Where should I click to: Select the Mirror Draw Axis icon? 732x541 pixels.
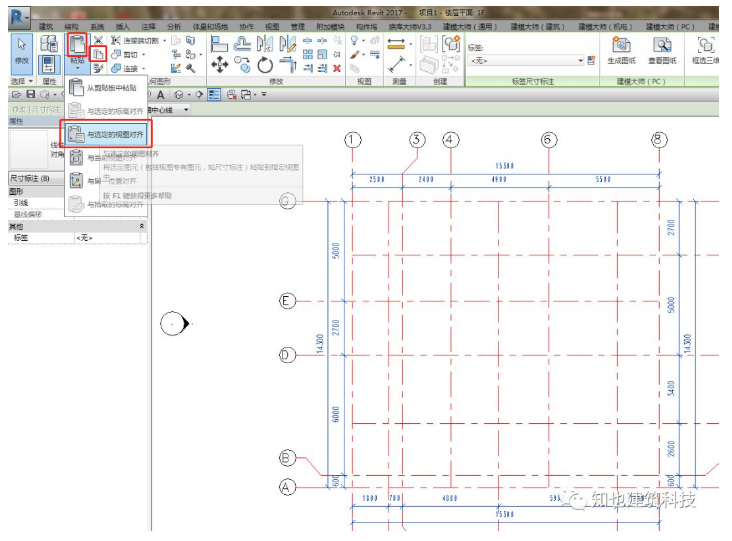coord(288,44)
